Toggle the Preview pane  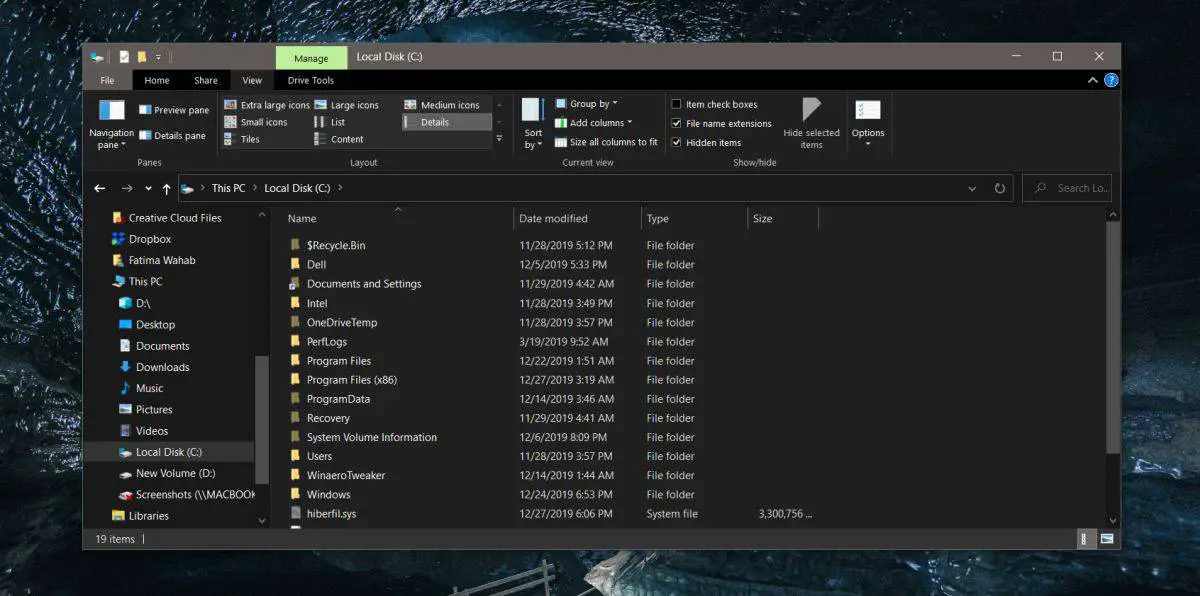[x=174, y=110]
